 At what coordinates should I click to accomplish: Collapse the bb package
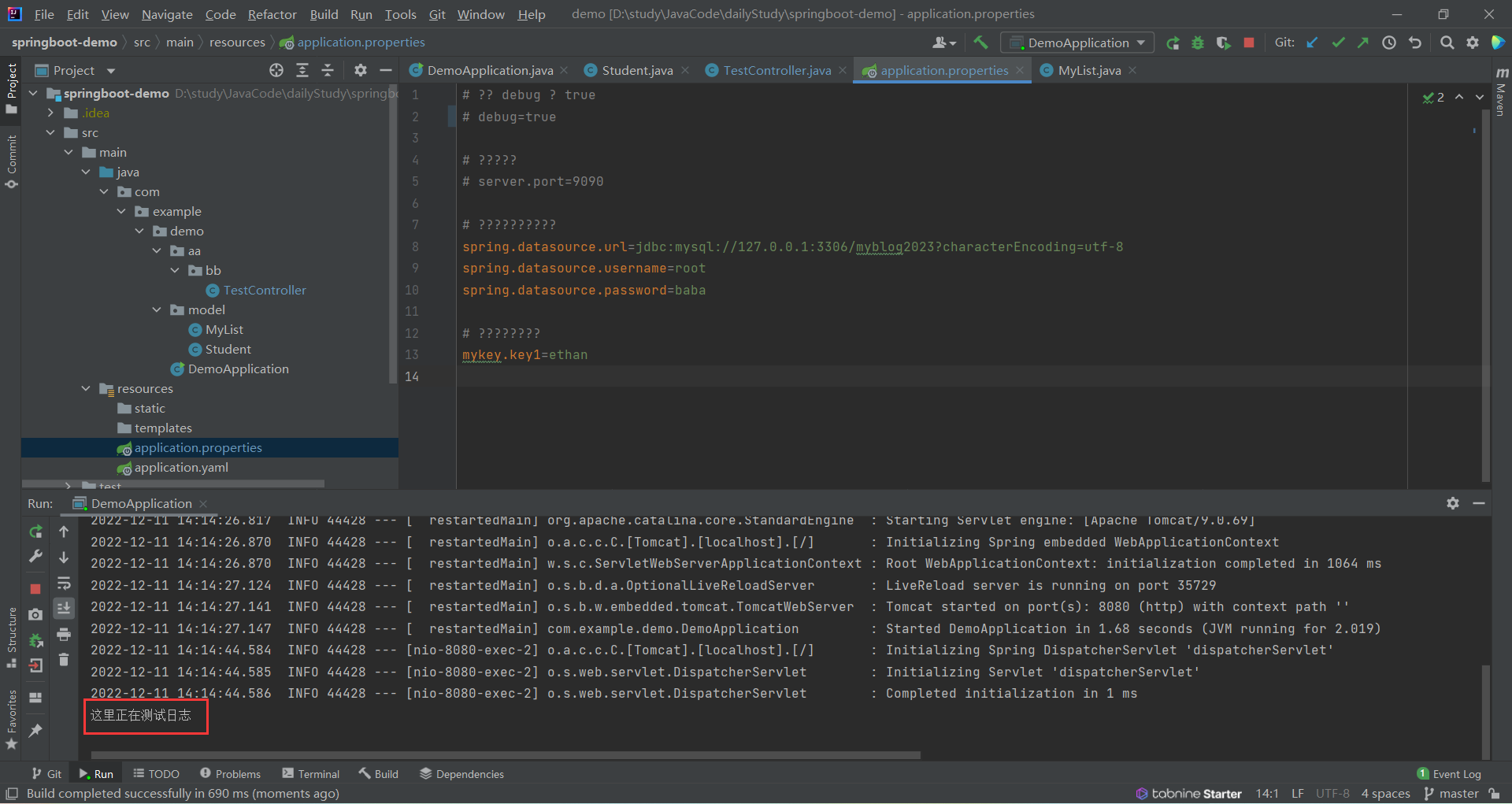[175, 270]
